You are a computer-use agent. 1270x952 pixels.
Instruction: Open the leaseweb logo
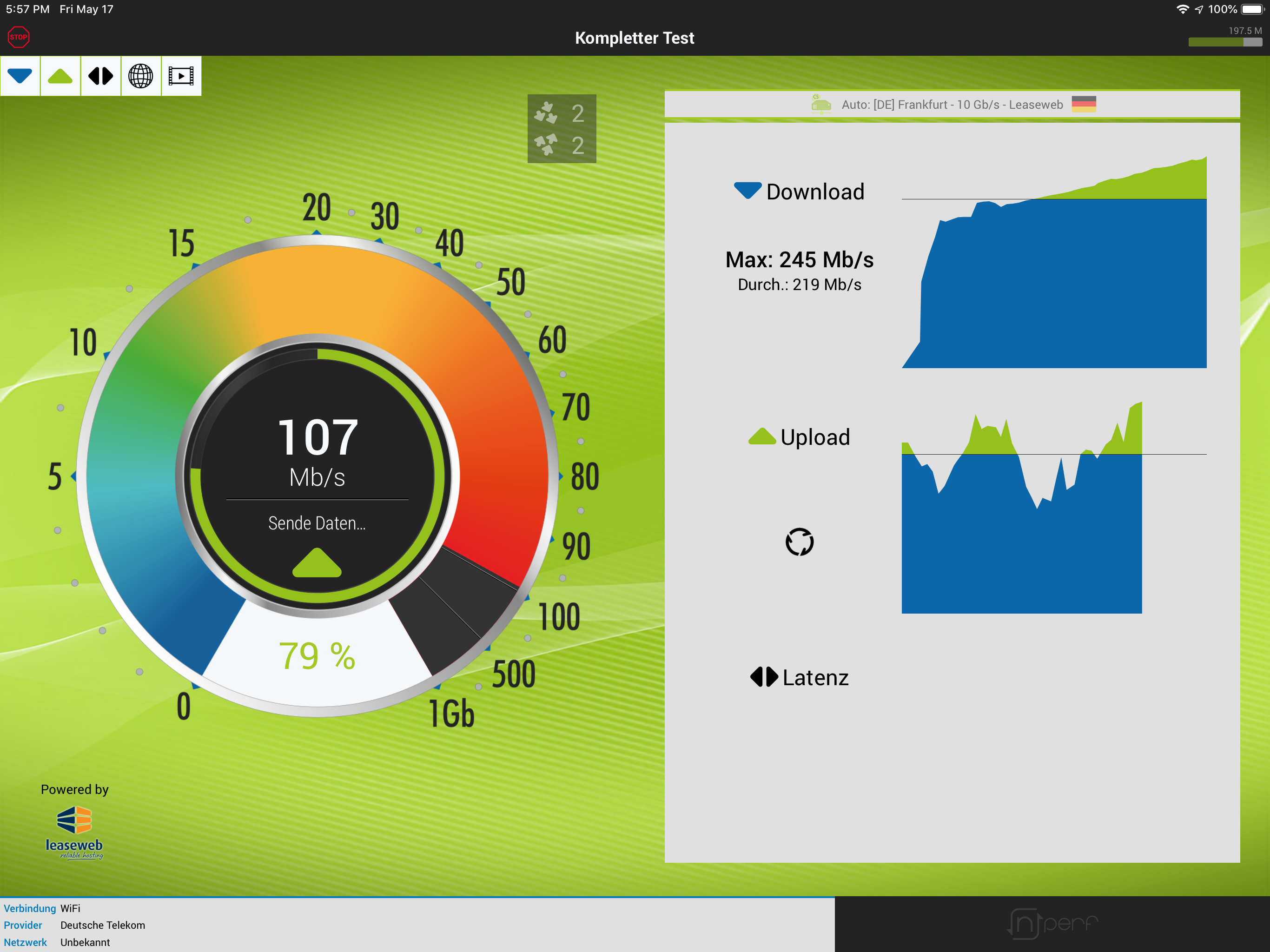click(x=74, y=833)
